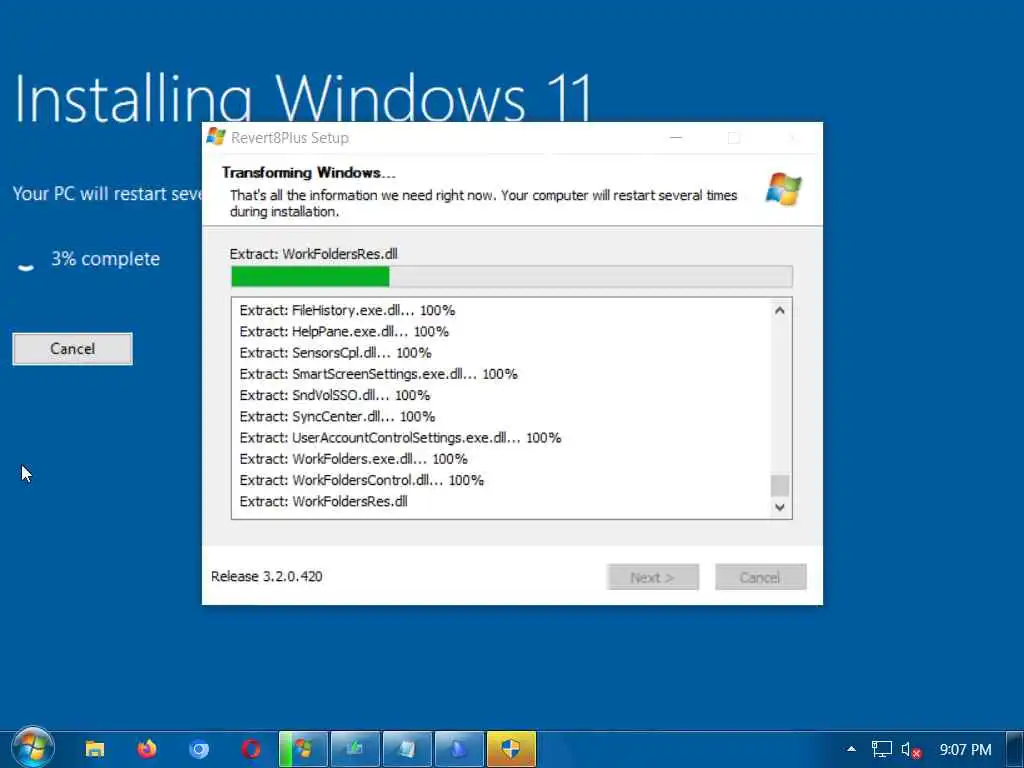
Task: Open the network status tray icon
Action: (882, 749)
